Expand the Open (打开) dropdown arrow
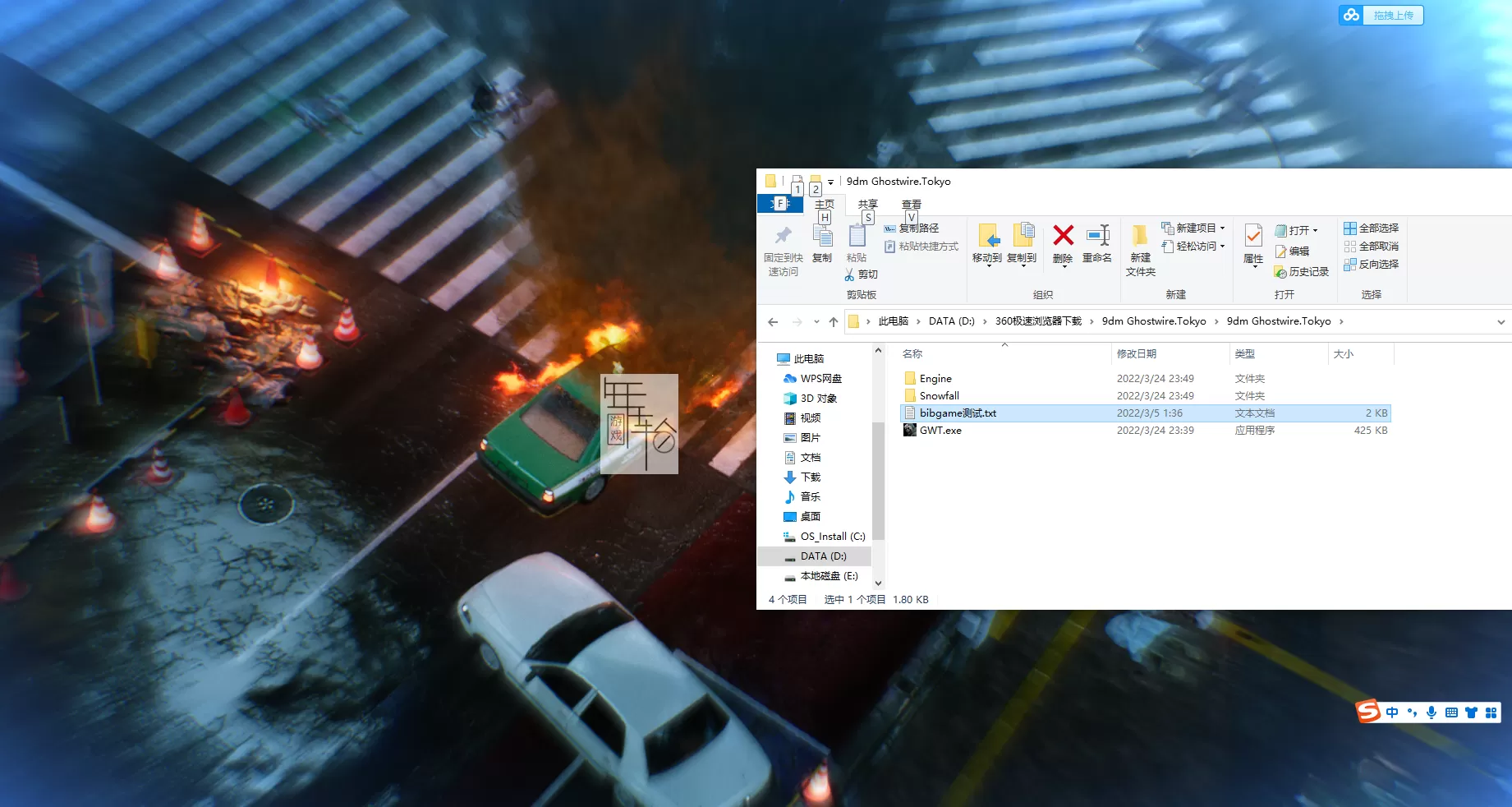Screen dimensions: 1512x807 1315,231
